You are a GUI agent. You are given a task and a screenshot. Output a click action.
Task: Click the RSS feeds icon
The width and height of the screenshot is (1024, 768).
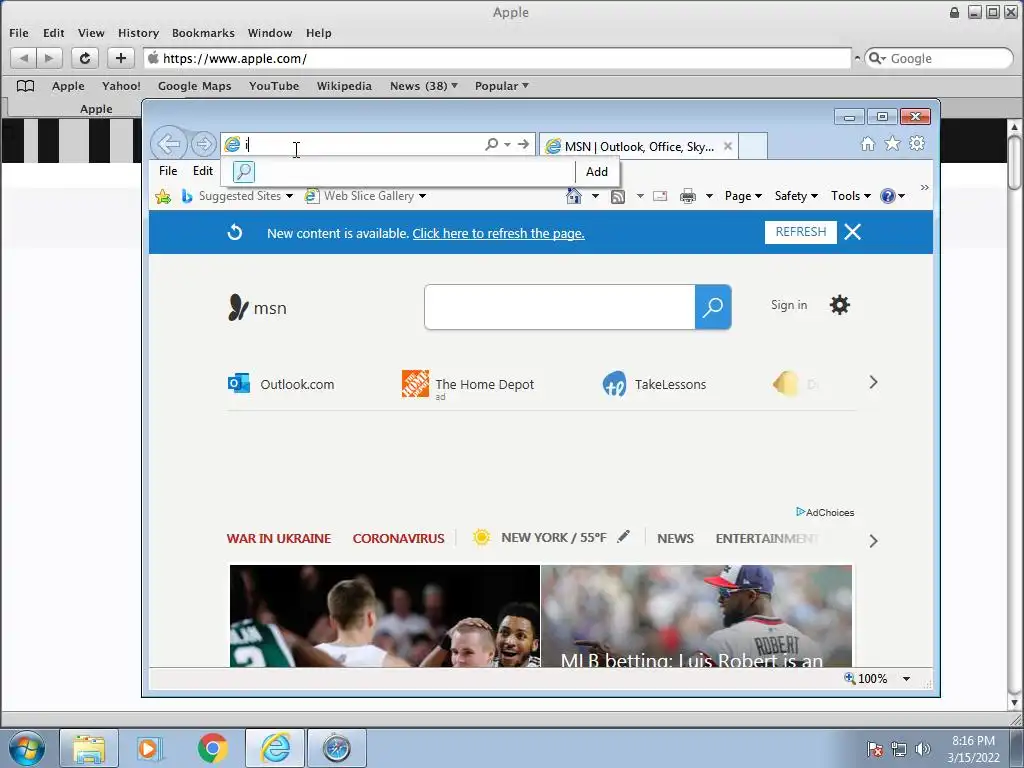coord(618,196)
